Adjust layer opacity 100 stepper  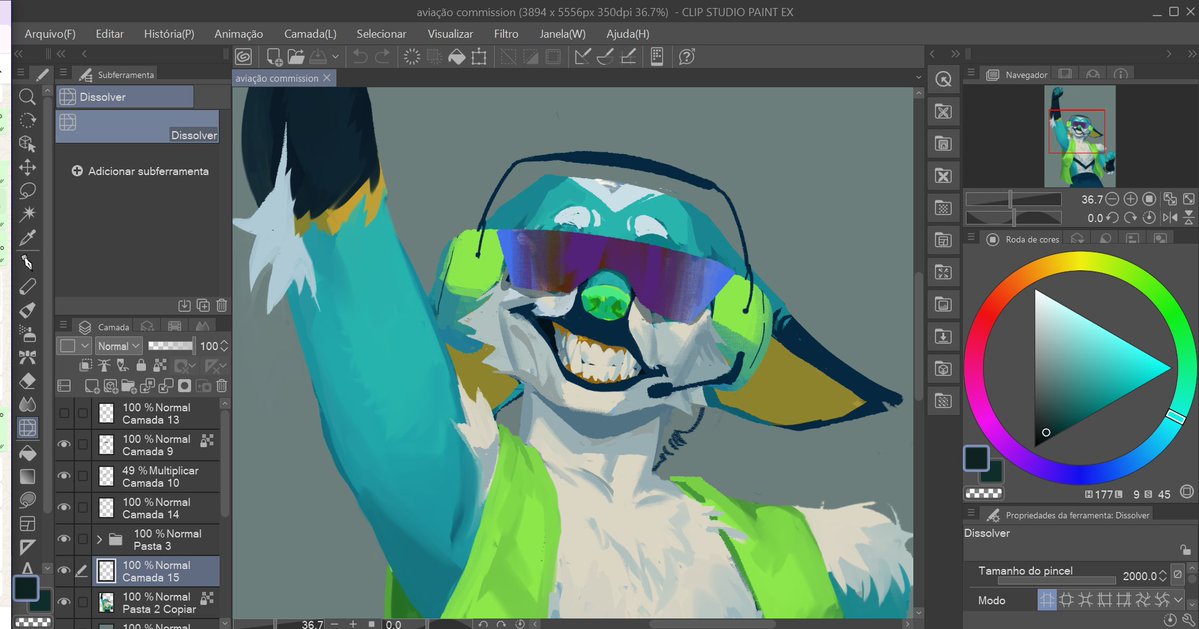224,346
